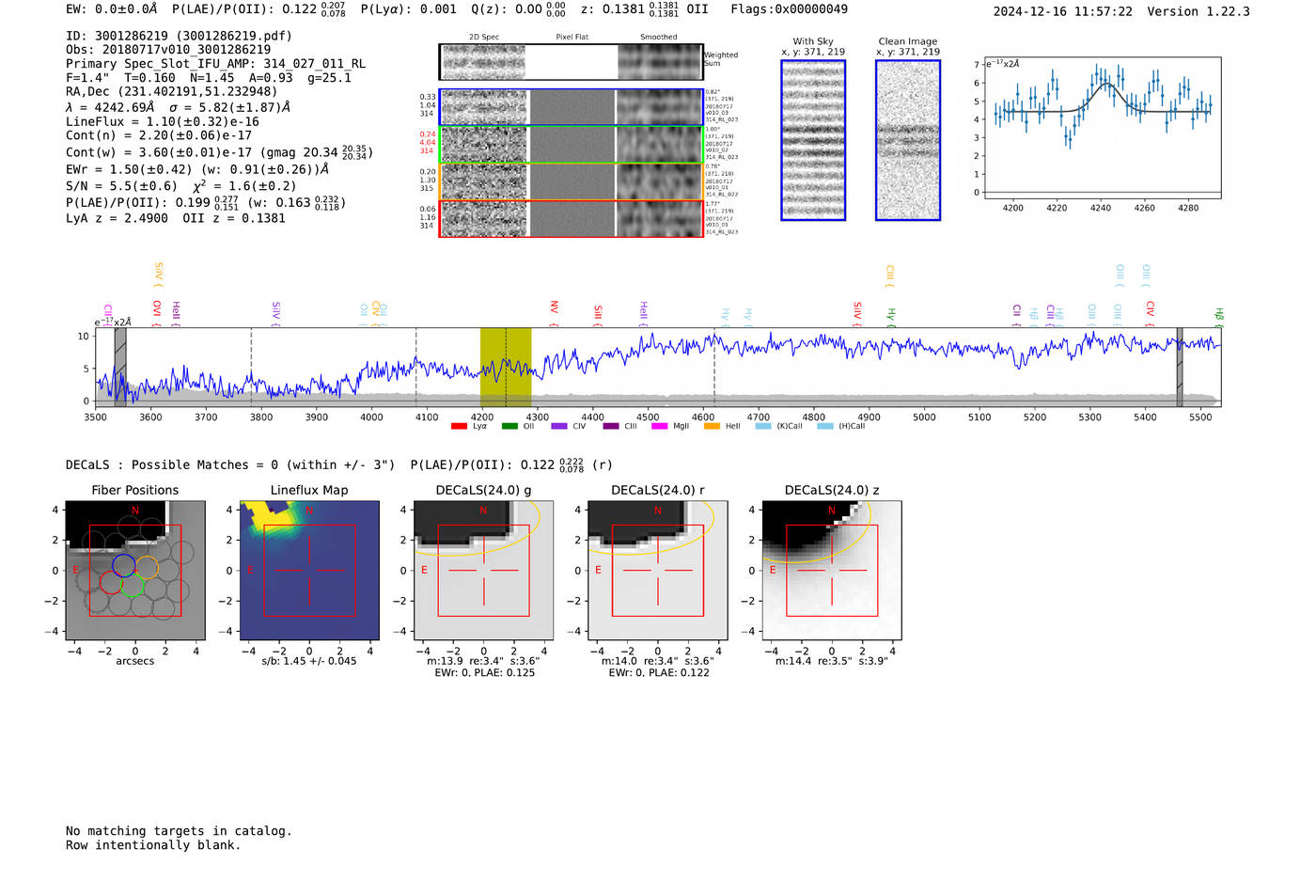The height and width of the screenshot is (896, 1316).
Task: Click the 'P(Lyα): 0.001' header value
Action: [409, 9]
